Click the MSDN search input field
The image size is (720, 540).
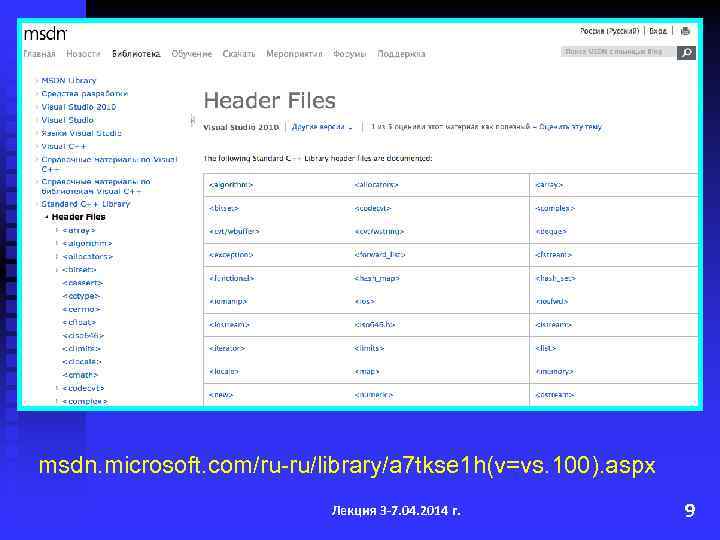(618, 52)
